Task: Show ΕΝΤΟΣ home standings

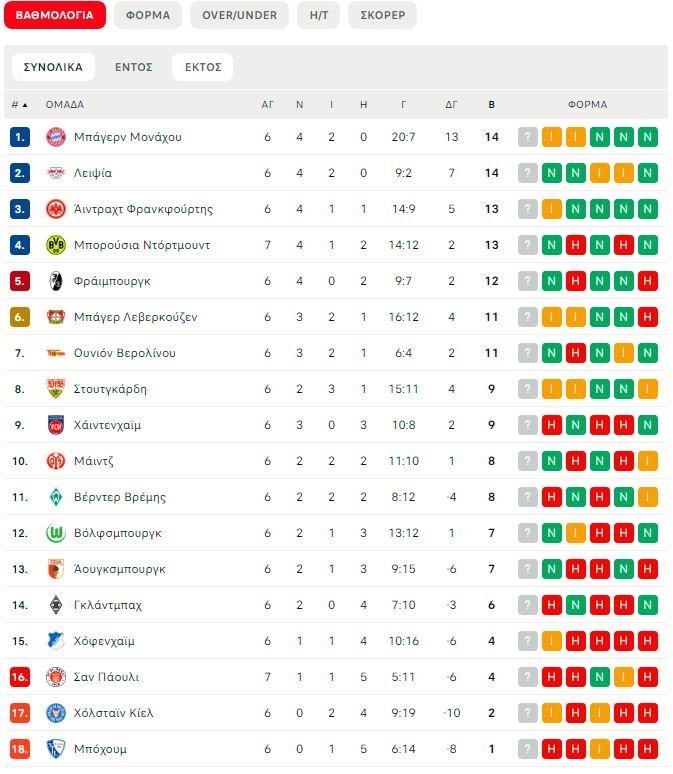Action: pos(133,67)
